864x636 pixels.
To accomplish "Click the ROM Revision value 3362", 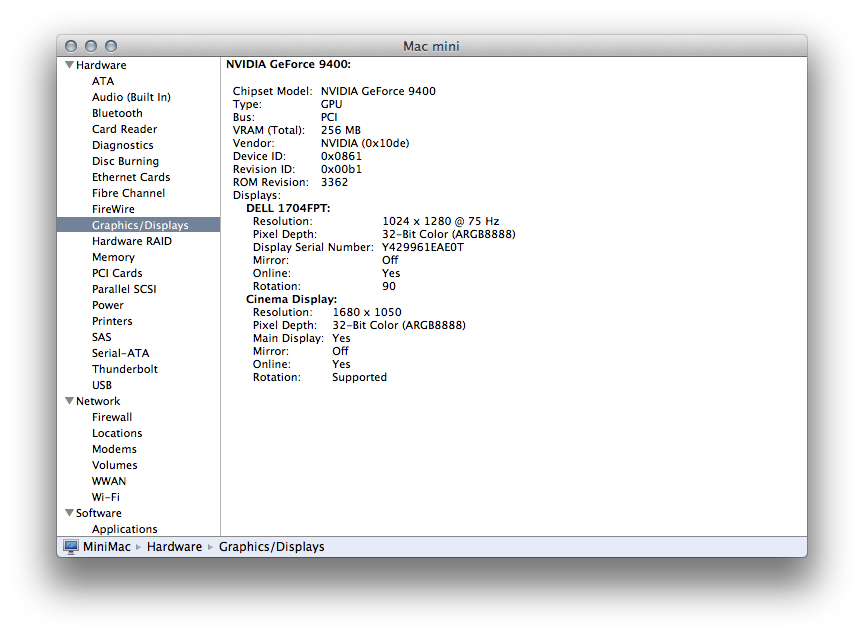I will [334, 182].
